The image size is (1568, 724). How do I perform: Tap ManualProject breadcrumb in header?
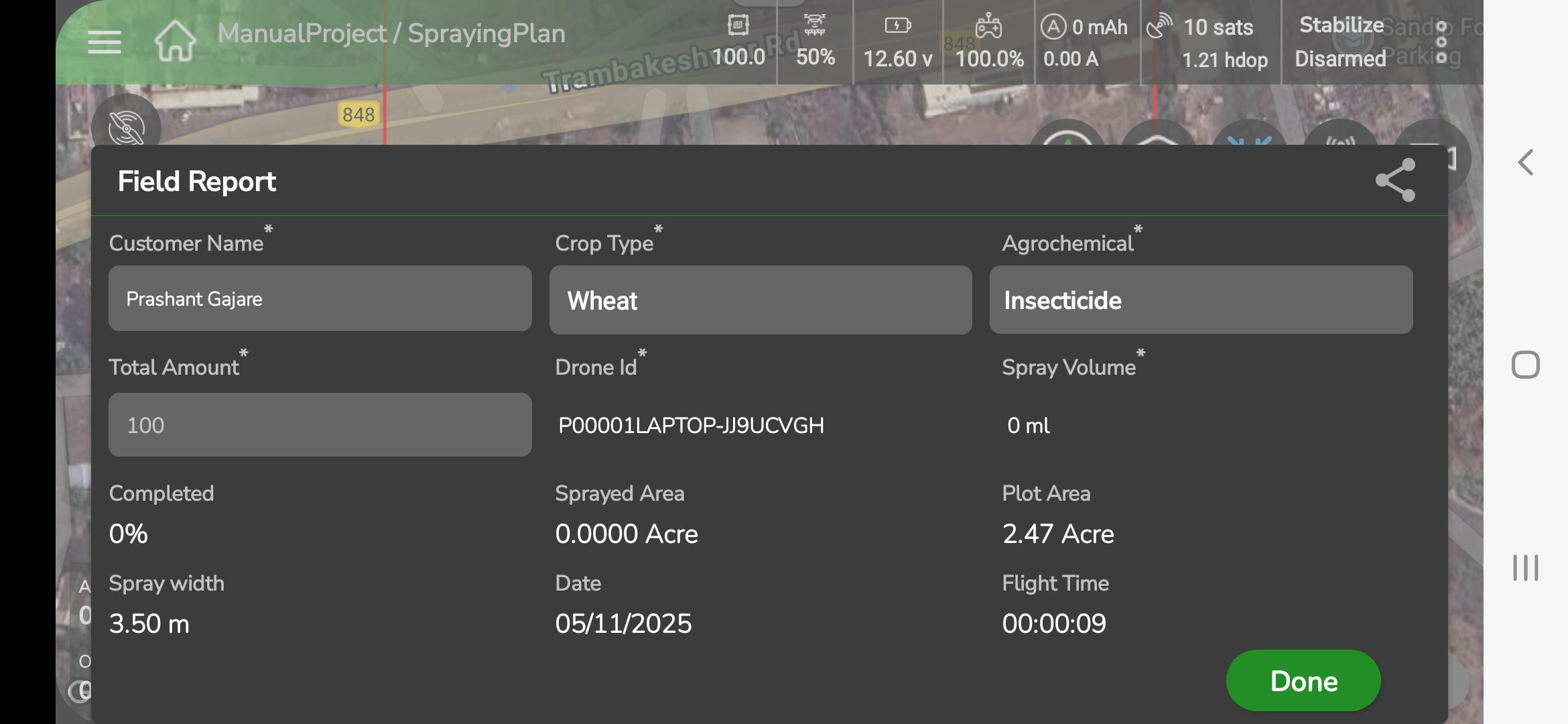tap(302, 34)
